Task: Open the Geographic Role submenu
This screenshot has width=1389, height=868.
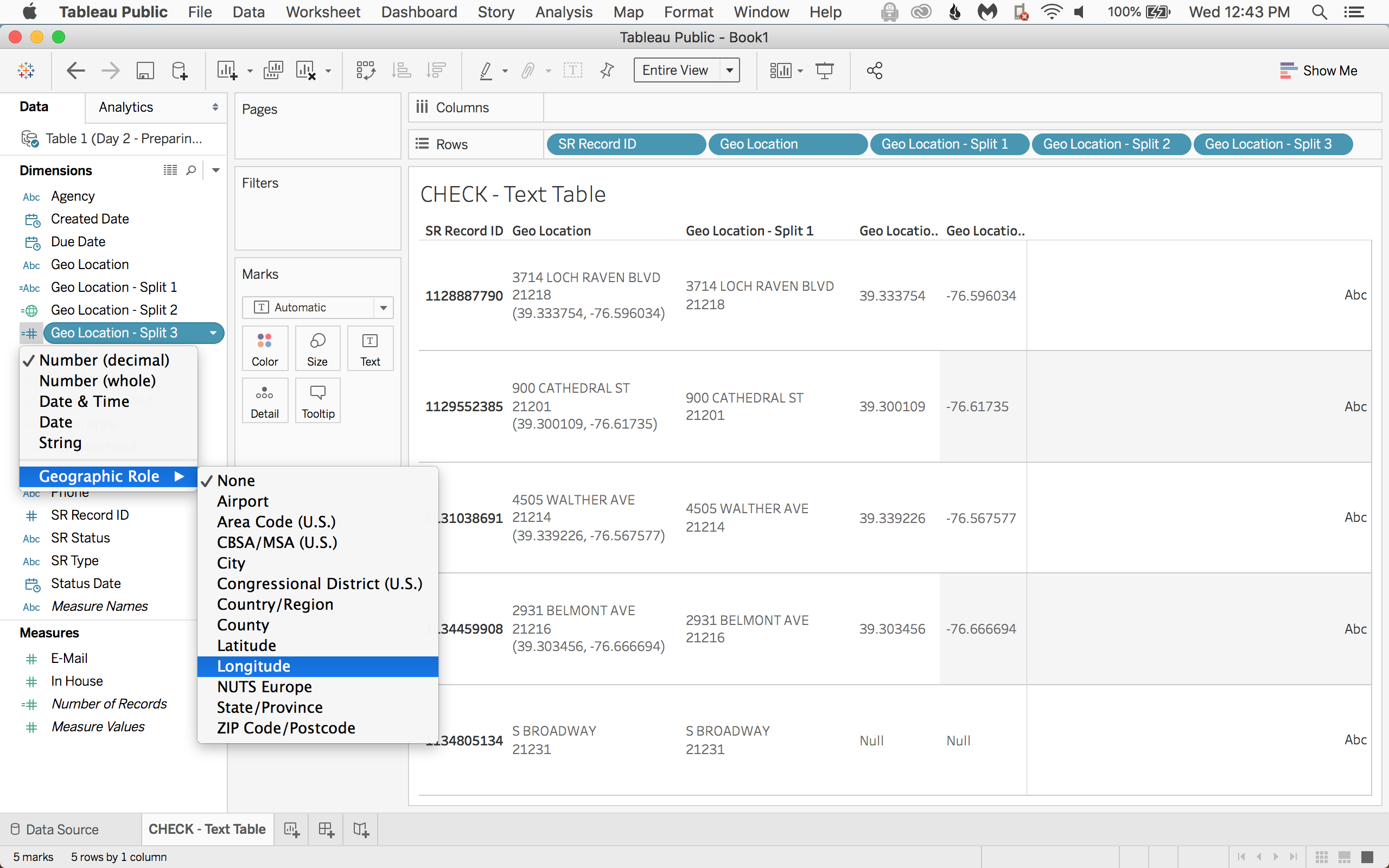Action: click(x=109, y=476)
